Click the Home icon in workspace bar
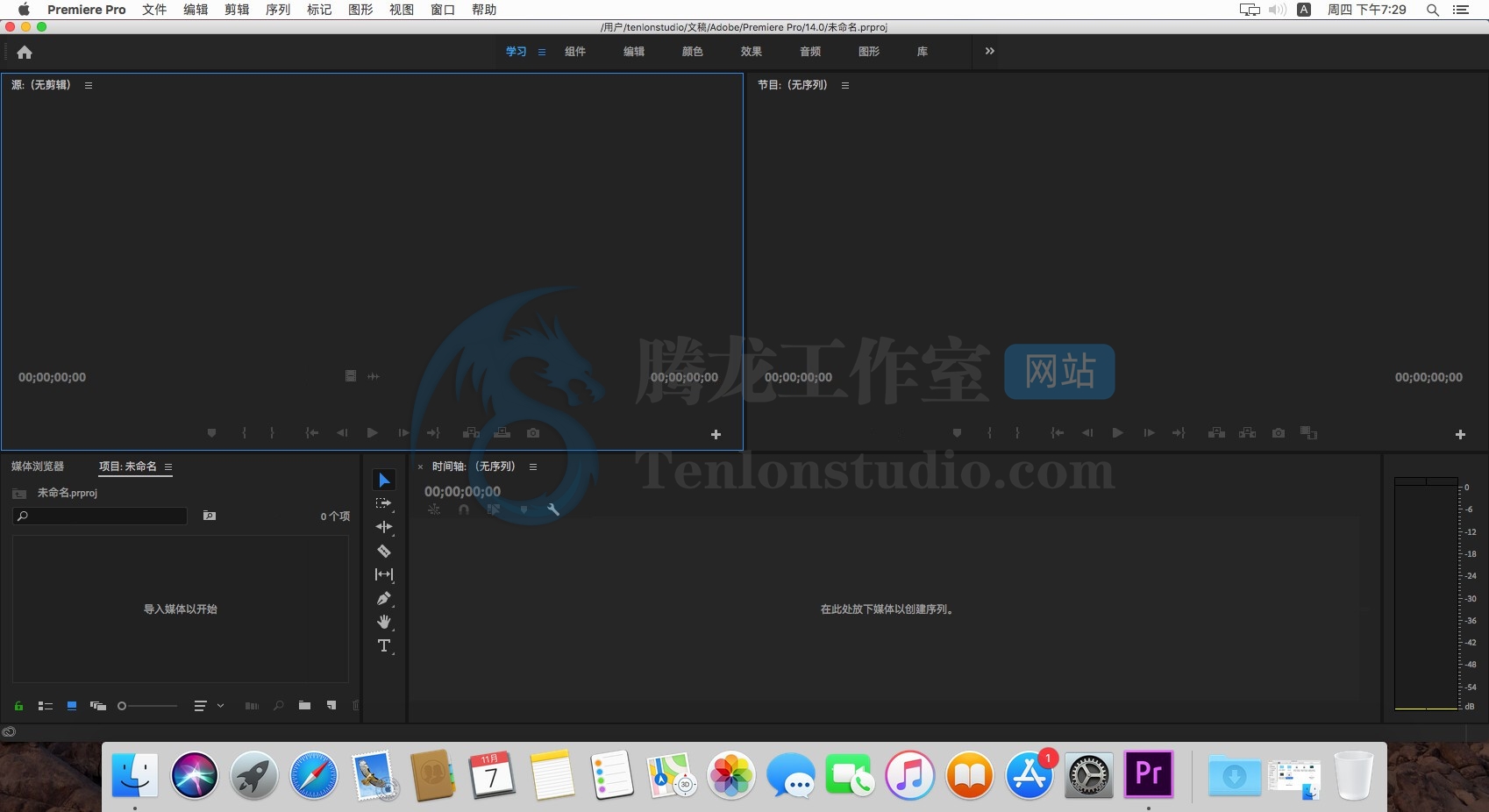The image size is (1489, 812). click(25, 52)
